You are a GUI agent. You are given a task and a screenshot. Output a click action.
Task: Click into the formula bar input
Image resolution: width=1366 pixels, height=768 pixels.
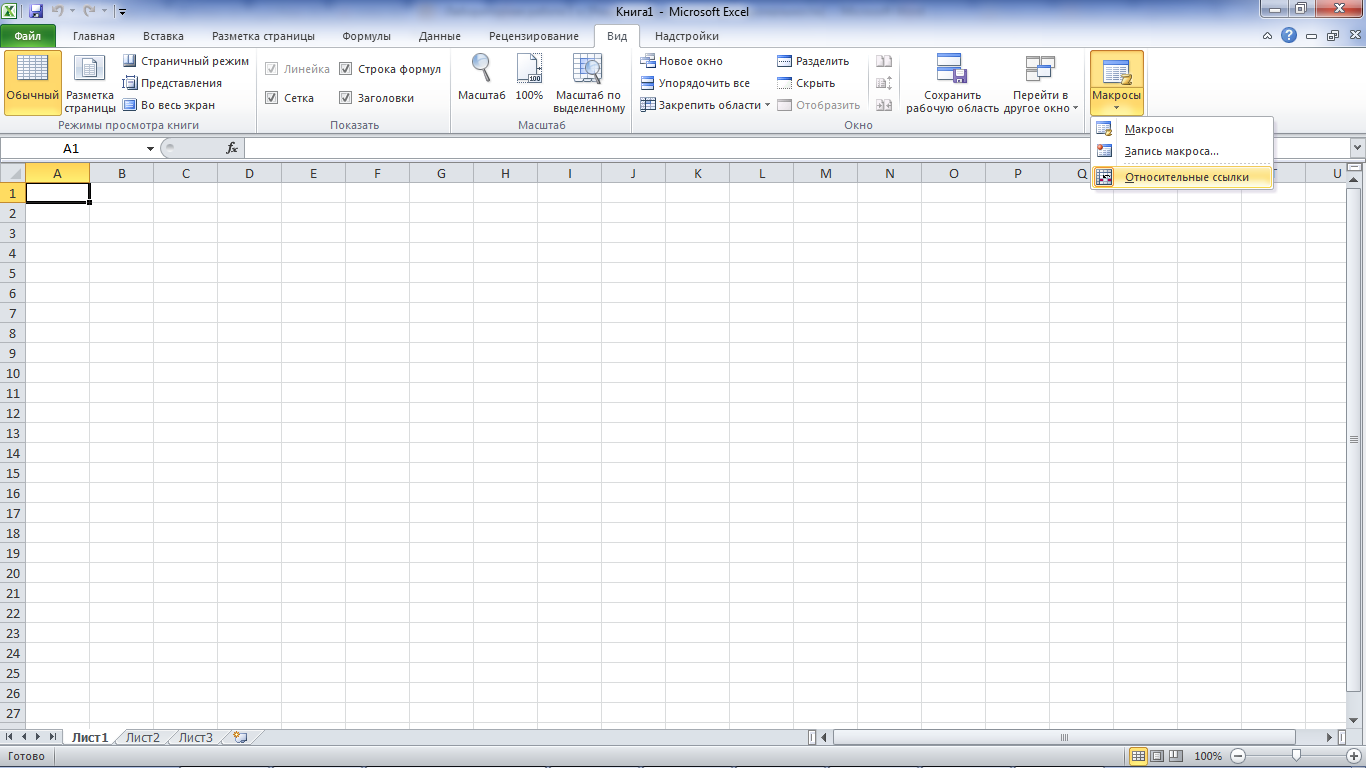point(795,148)
